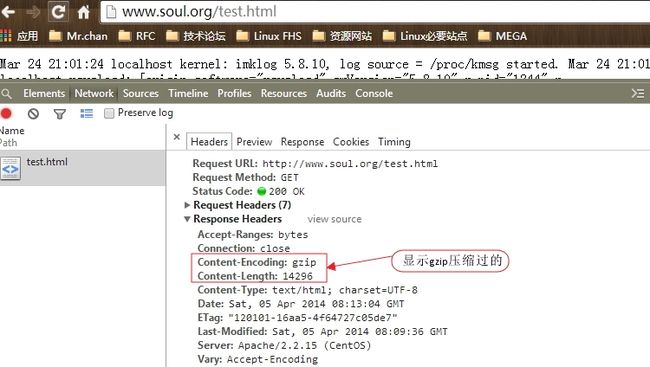
Task: Go back with the browser back arrow
Action: tap(8, 12)
